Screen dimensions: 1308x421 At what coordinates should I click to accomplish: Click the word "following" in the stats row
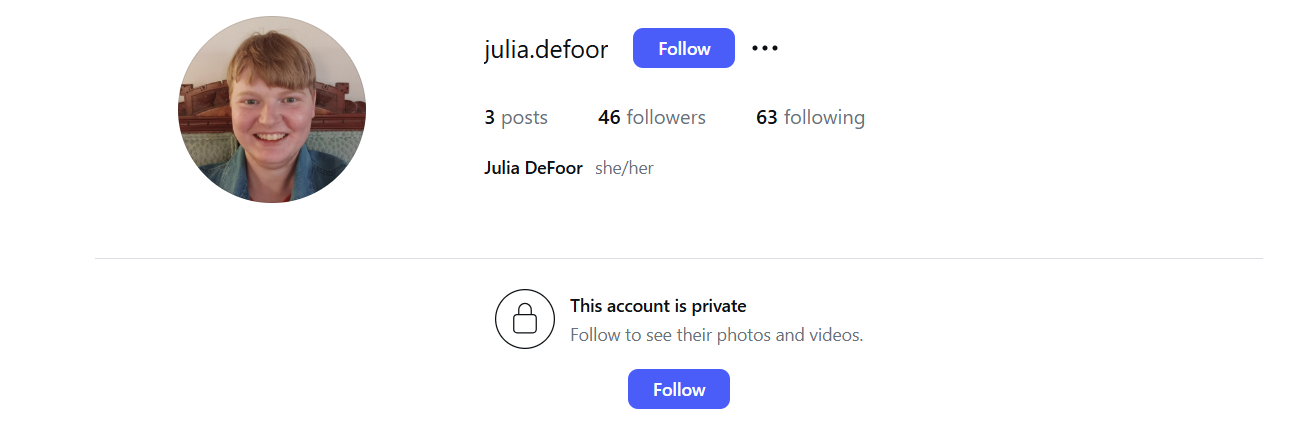point(825,118)
